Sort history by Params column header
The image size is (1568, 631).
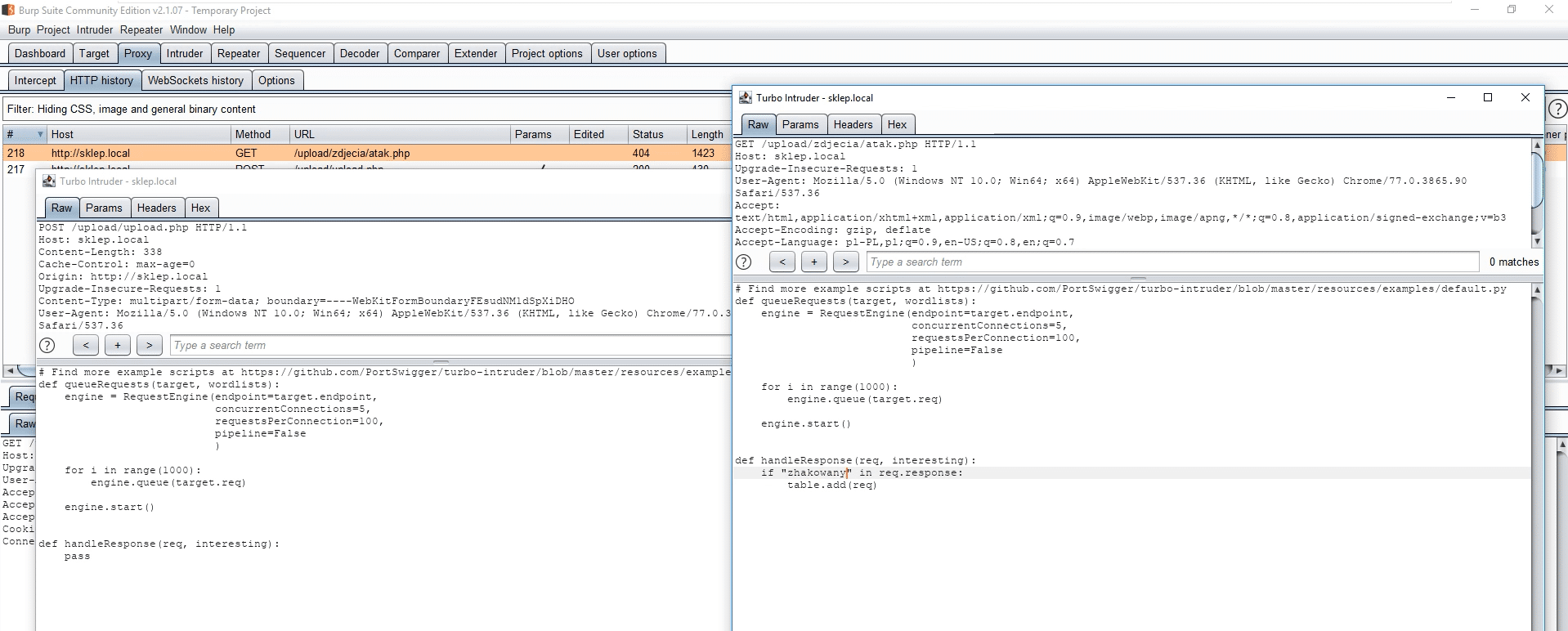[x=540, y=134]
